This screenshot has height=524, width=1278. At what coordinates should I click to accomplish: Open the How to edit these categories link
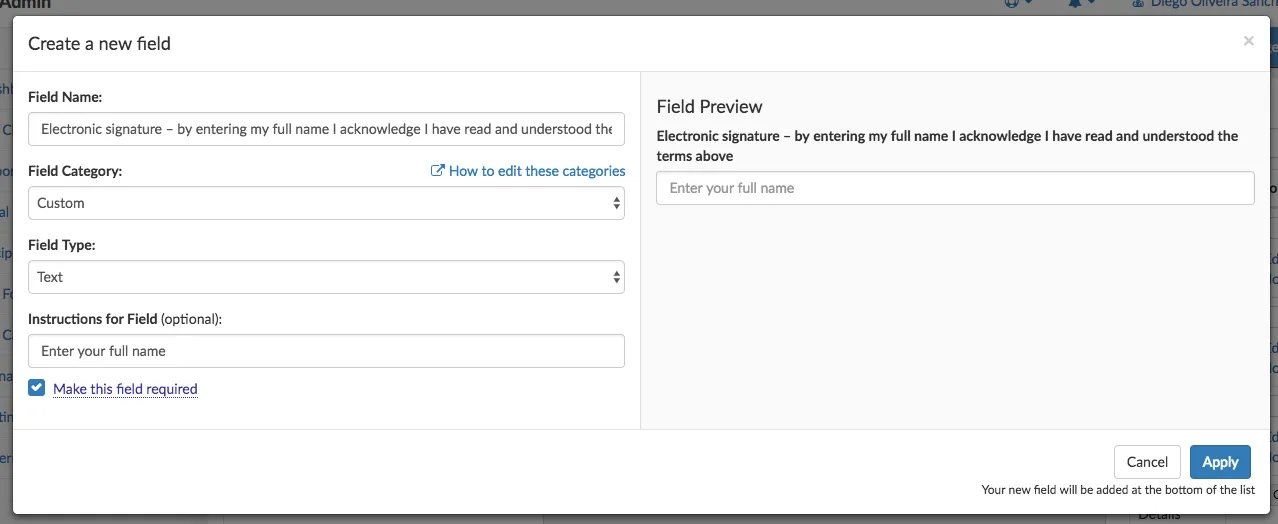536,171
